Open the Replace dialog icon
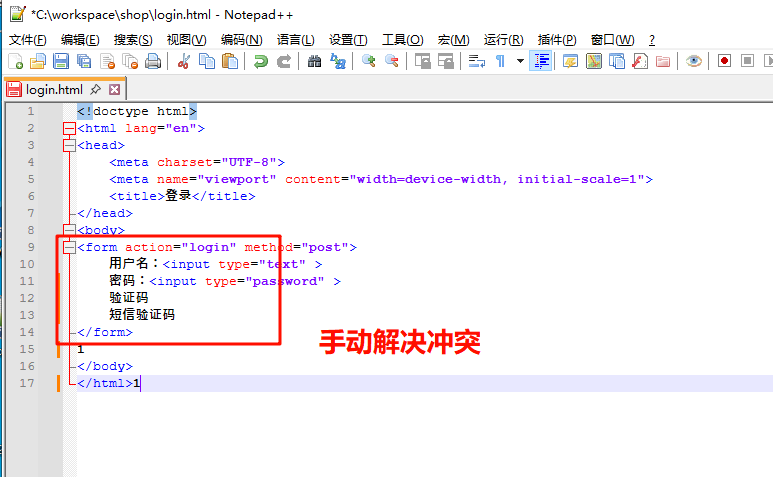This screenshot has width=773, height=477. pyautogui.click(x=338, y=62)
